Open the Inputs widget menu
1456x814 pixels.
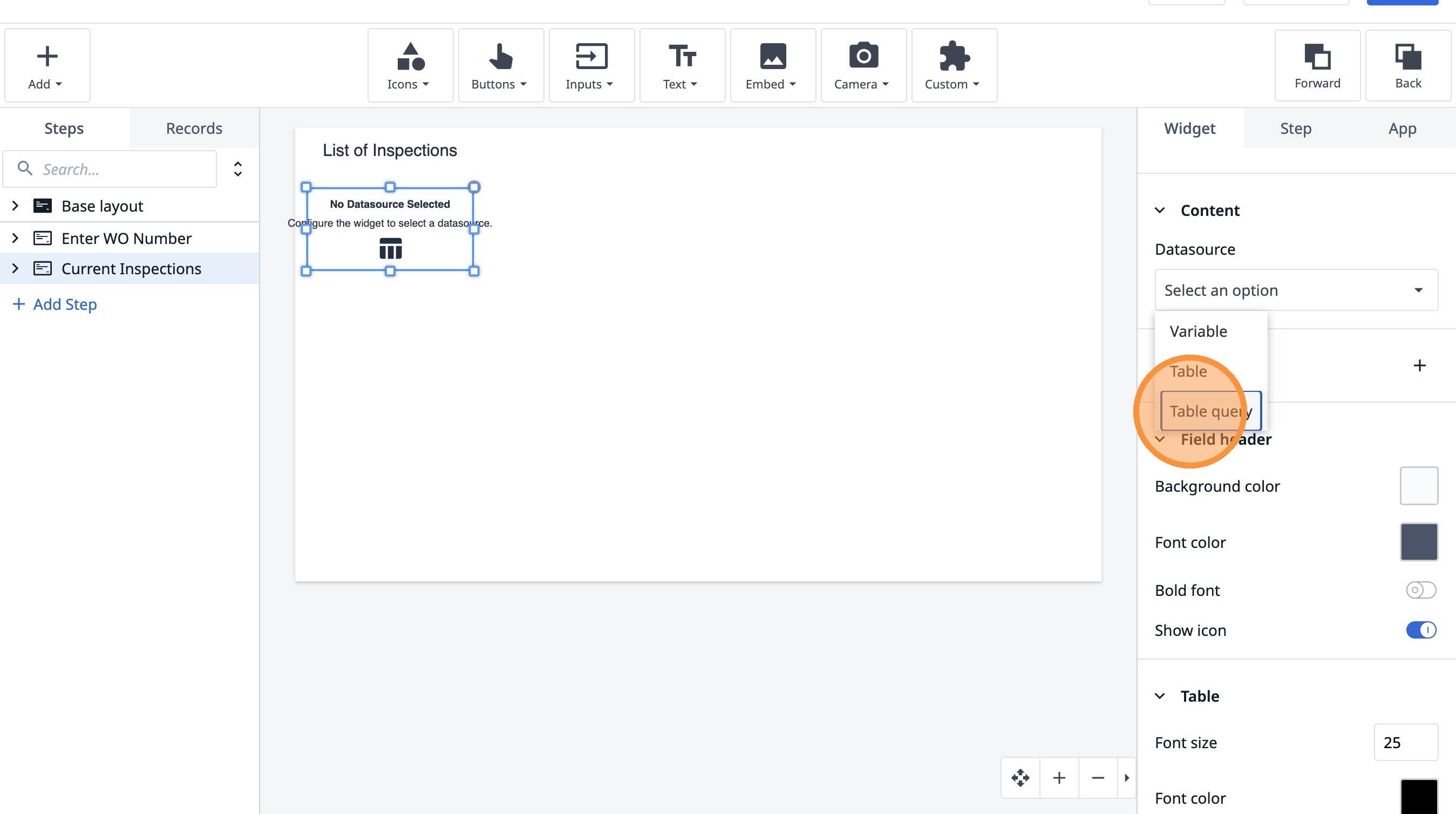(590, 65)
